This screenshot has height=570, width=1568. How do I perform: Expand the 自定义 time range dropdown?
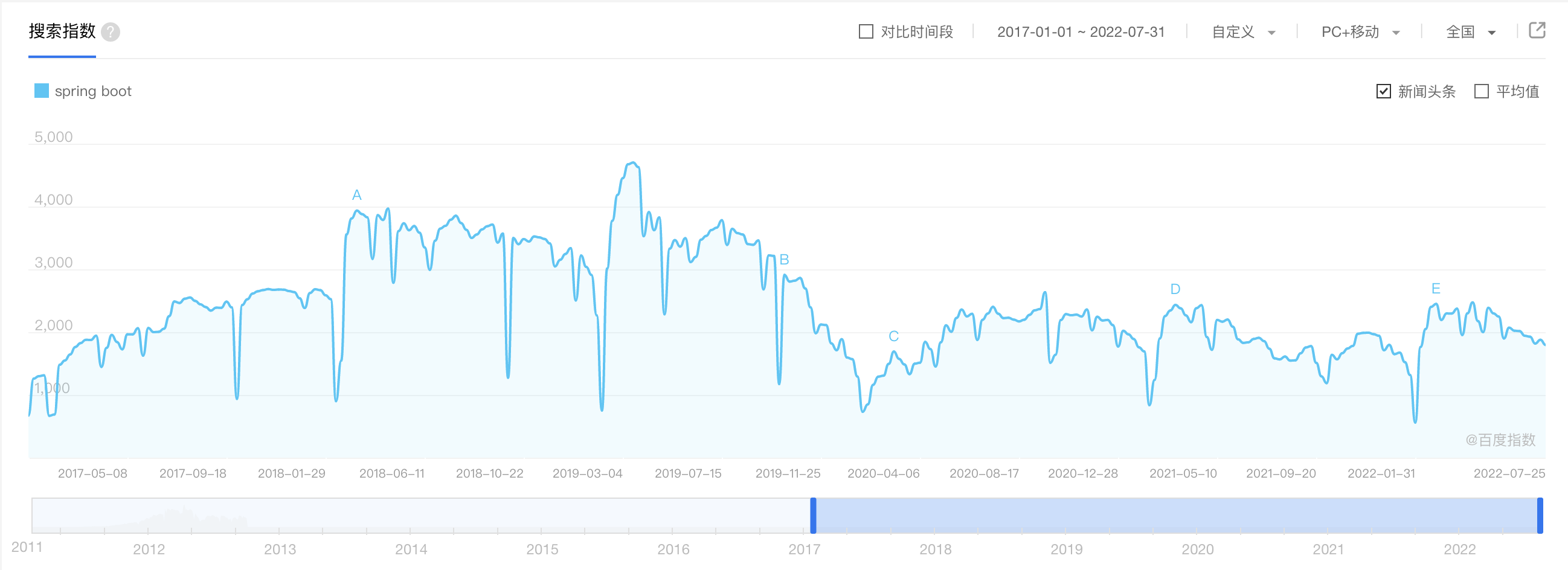pos(1244,32)
